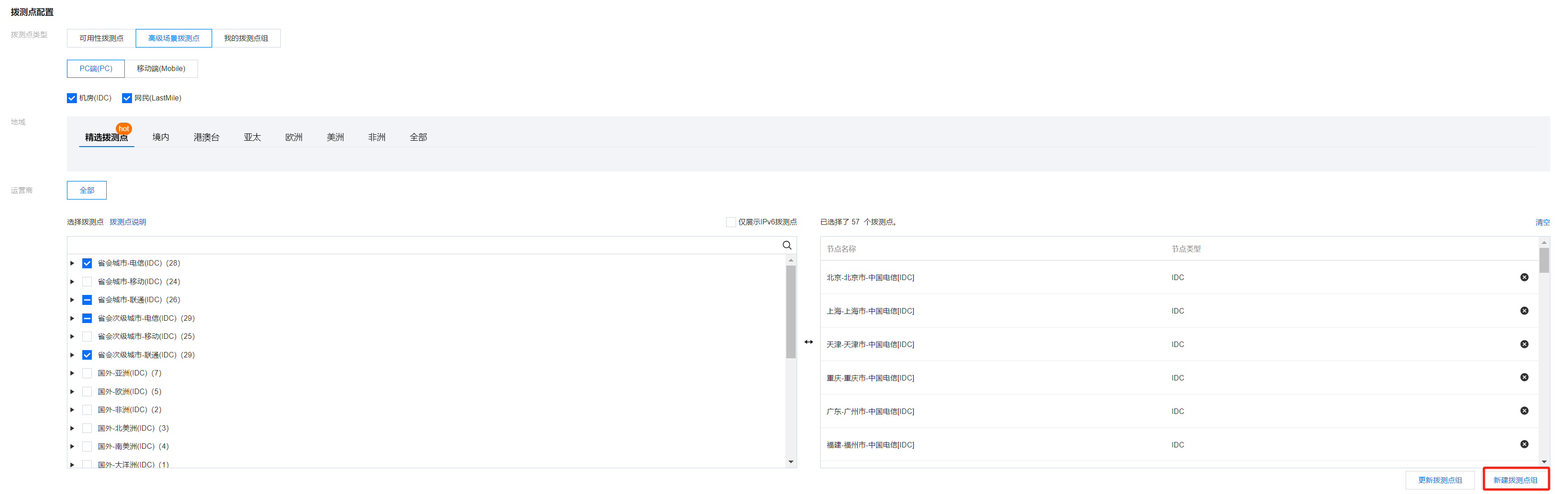This screenshot has height=494, width=1568.
Task: Switch to the 港澳台 region tab
Action: click(206, 137)
